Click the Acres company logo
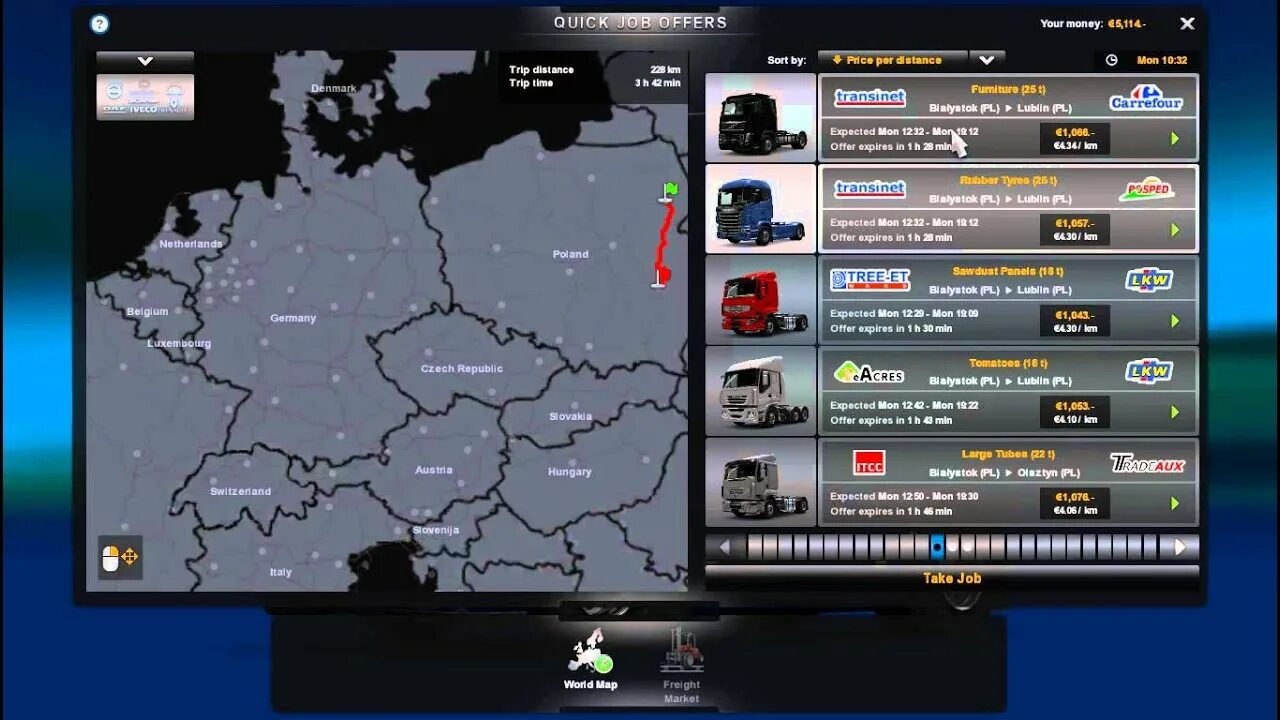Screen dimensions: 1280x720 (869, 372)
